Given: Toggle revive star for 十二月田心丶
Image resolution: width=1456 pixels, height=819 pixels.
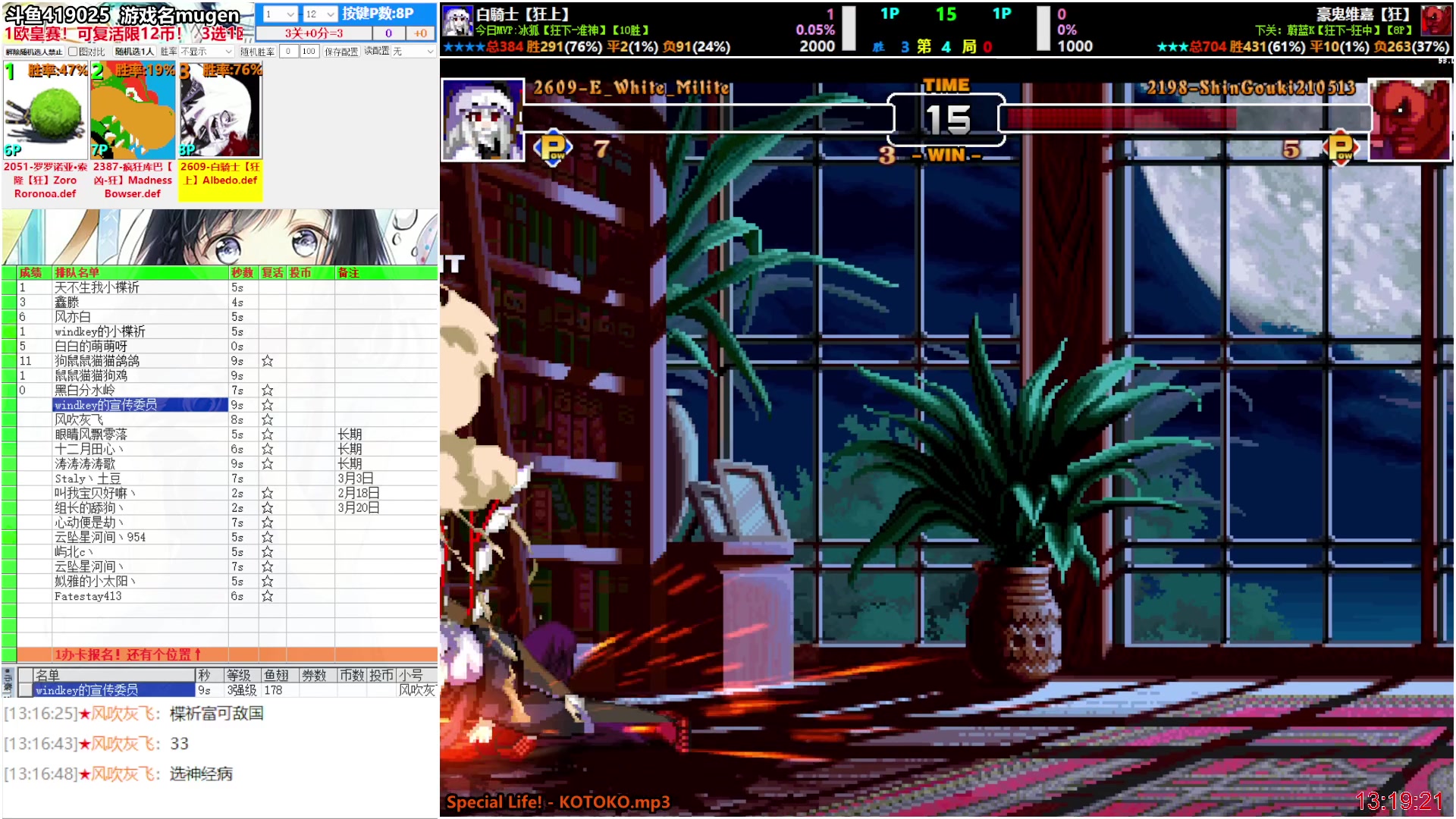Looking at the screenshot, I should pyautogui.click(x=267, y=449).
